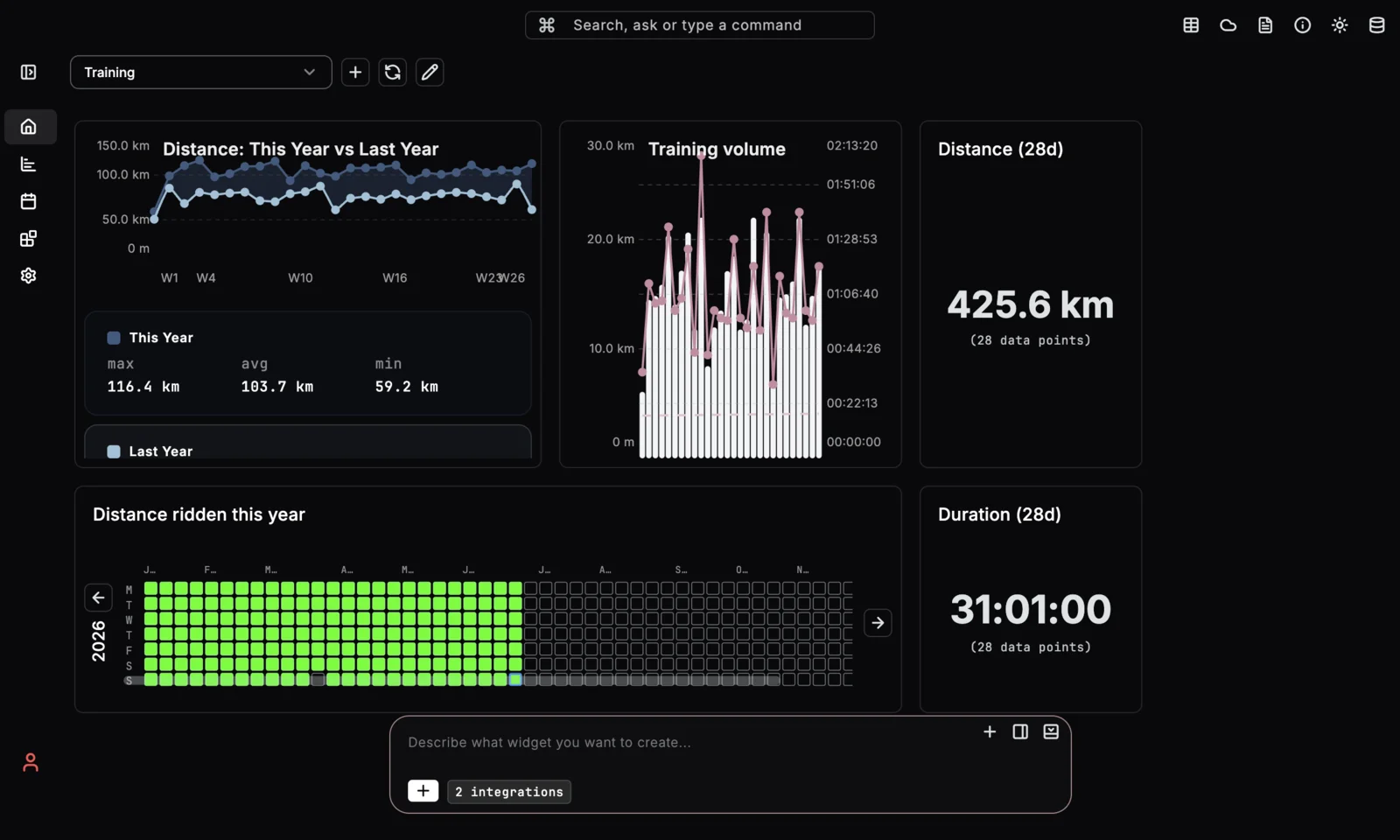Open the calendar page in sidebar
This screenshot has width=1400, height=840.
click(x=29, y=201)
